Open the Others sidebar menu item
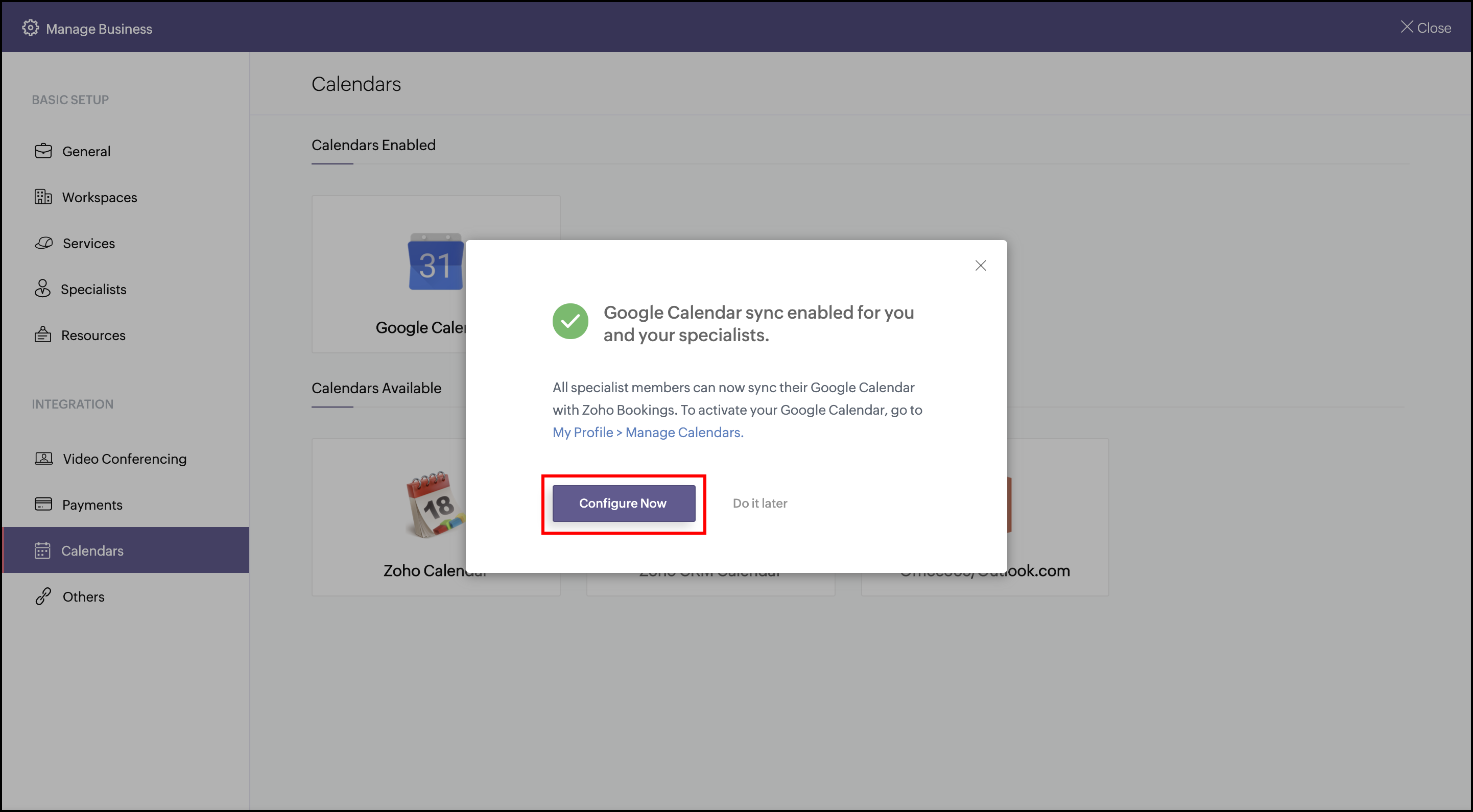The width and height of the screenshot is (1473, 812). click(83, 596)
